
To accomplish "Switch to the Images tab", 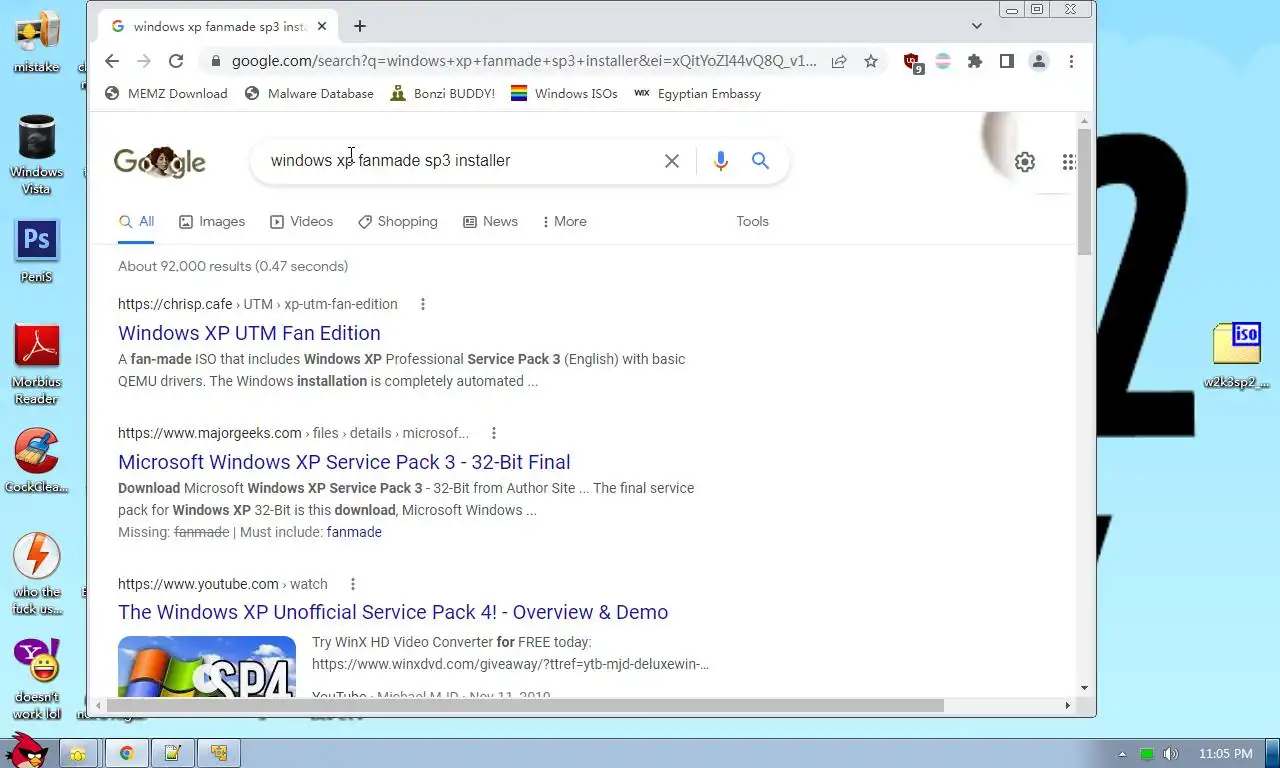I will tap(212, 222).
